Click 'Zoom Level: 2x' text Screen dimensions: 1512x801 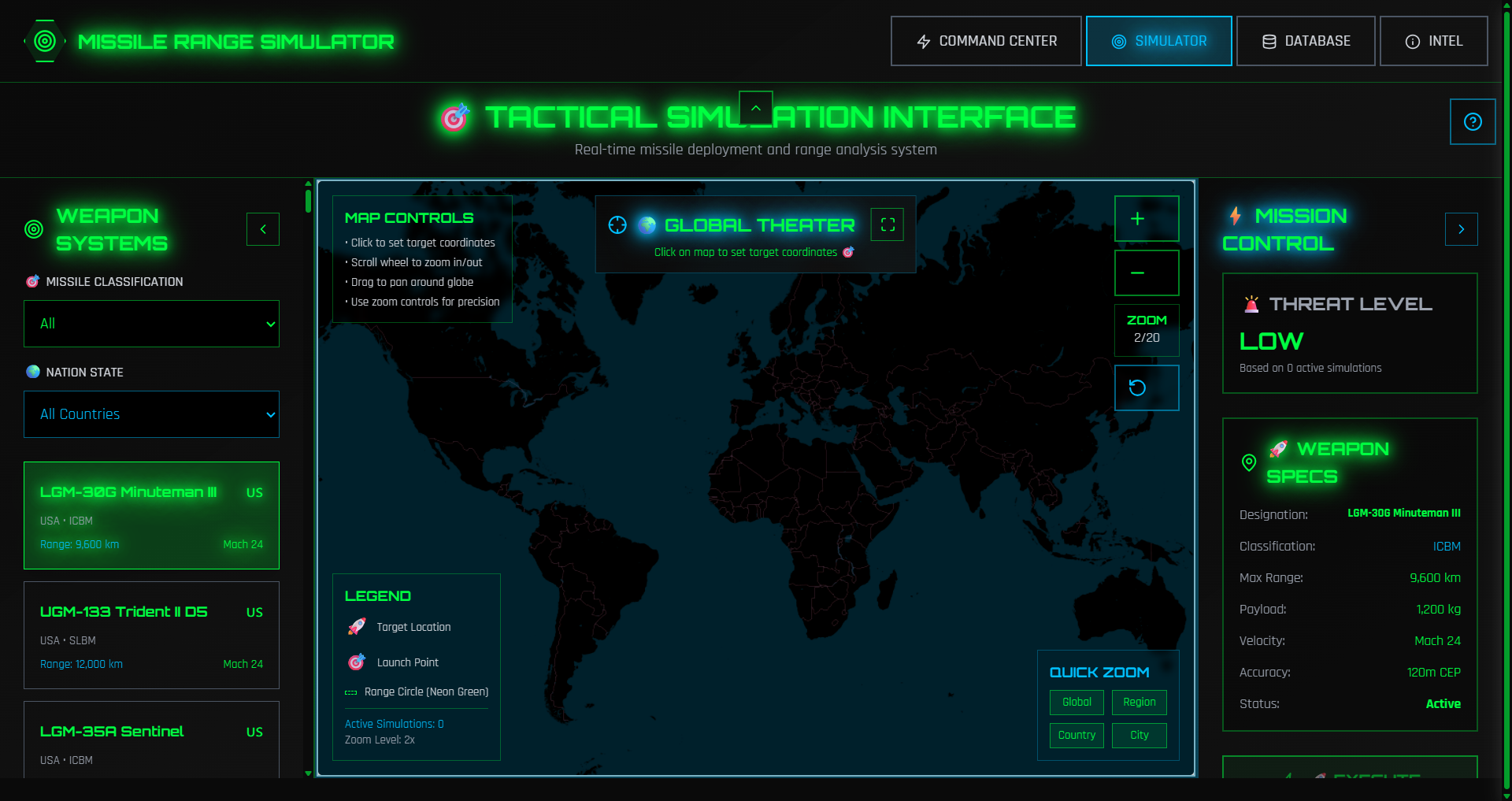coord(380,740)
